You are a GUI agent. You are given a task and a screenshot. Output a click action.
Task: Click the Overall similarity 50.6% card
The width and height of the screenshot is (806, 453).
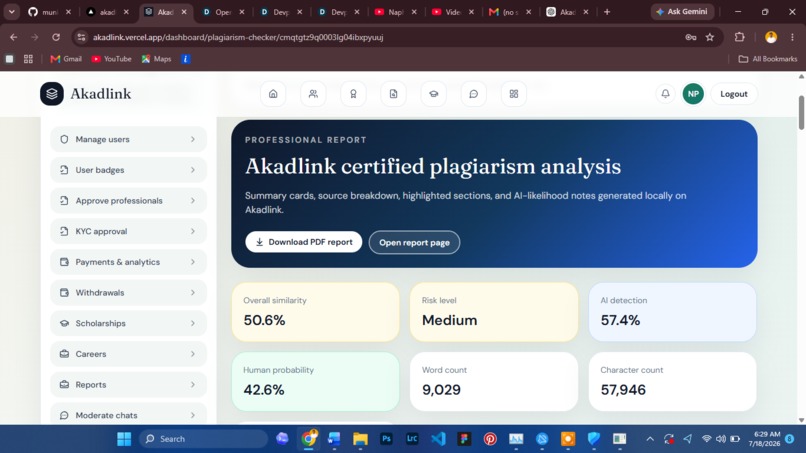pyautogui.click(x=316, y=312)
